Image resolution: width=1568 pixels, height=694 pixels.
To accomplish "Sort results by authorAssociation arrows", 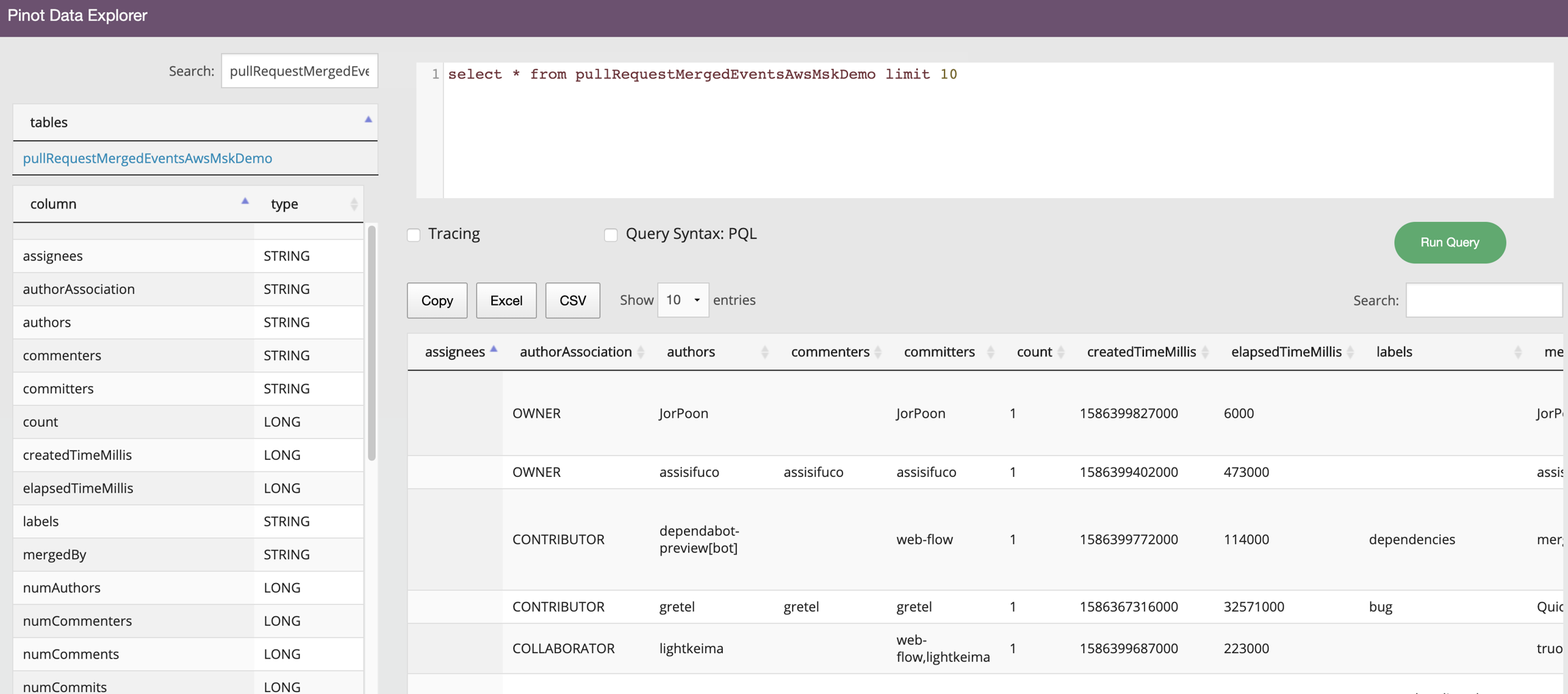I will pyautogui.click(x=640, y=352).
